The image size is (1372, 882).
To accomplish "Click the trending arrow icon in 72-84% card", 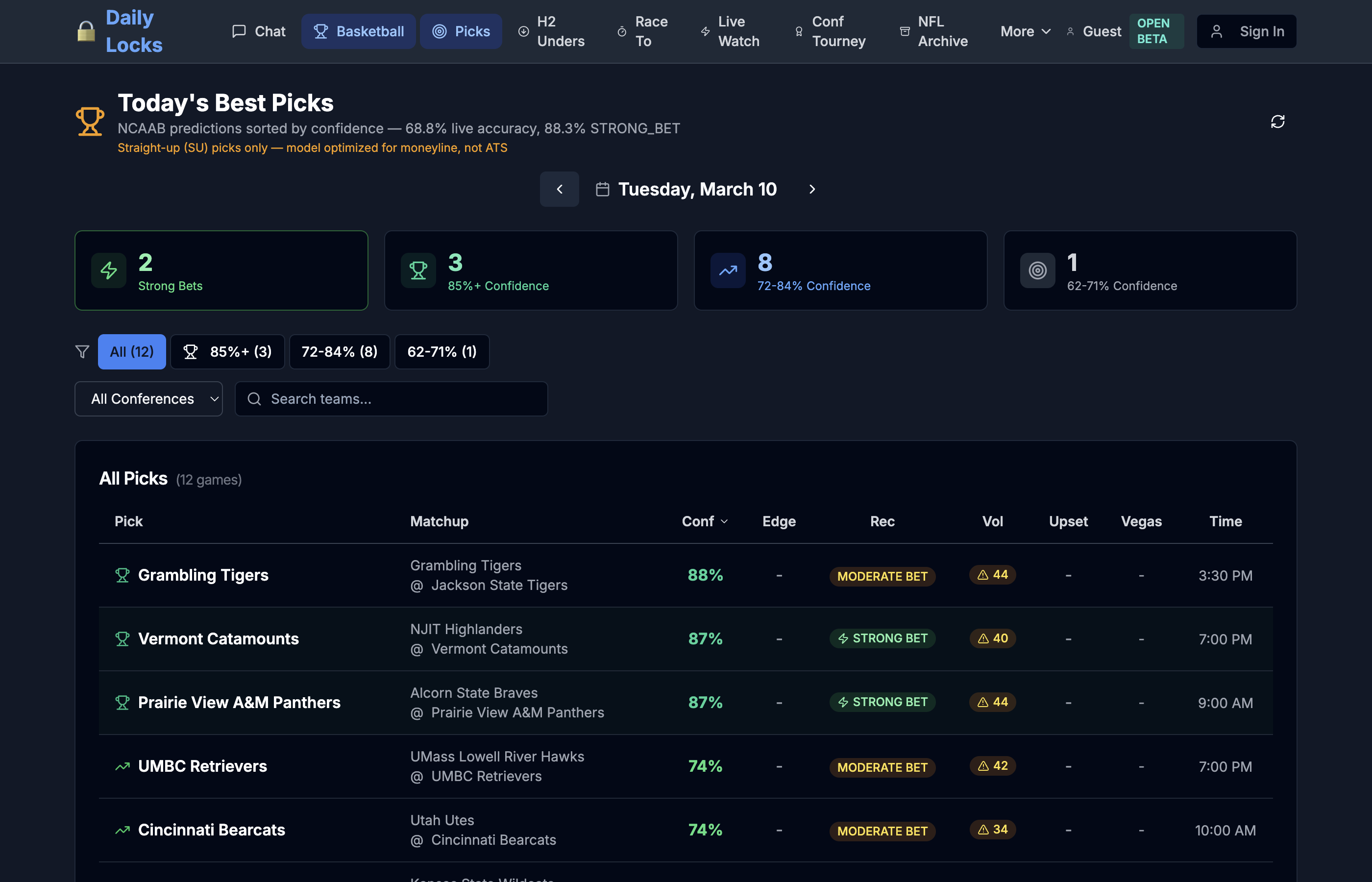I will (x=728, y=270).
